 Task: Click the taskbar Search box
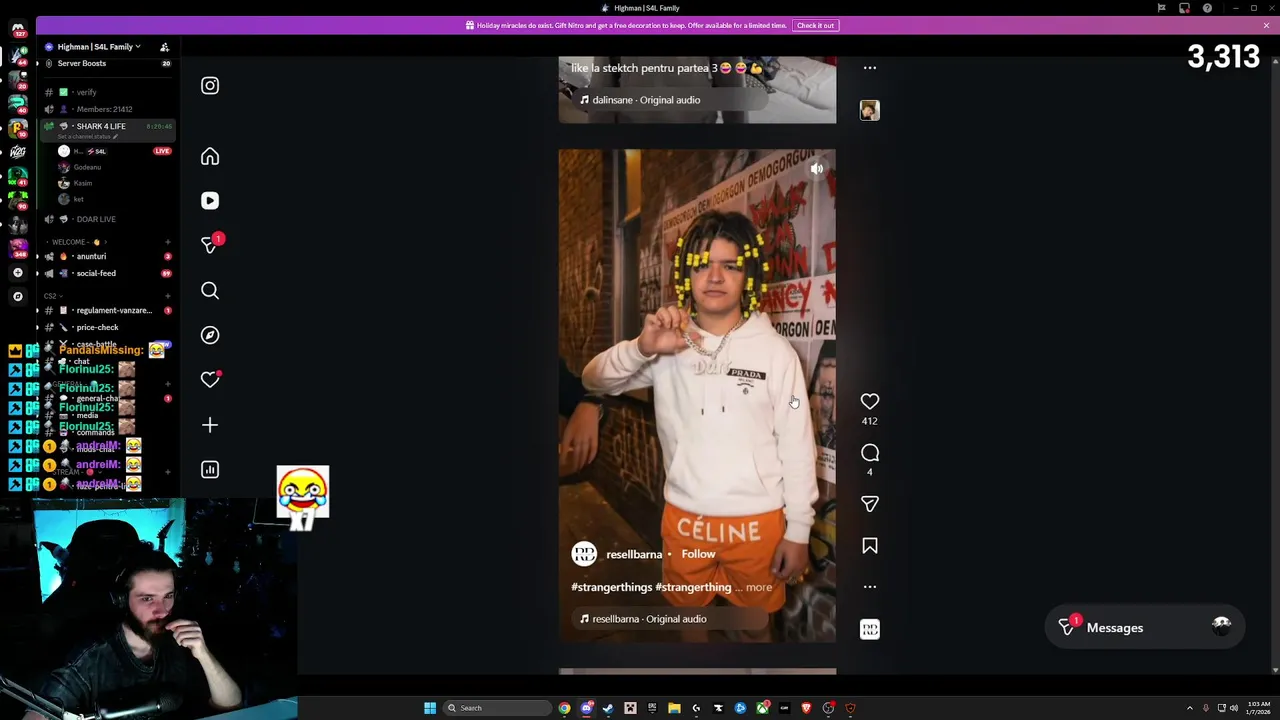[x=497, y=708]
